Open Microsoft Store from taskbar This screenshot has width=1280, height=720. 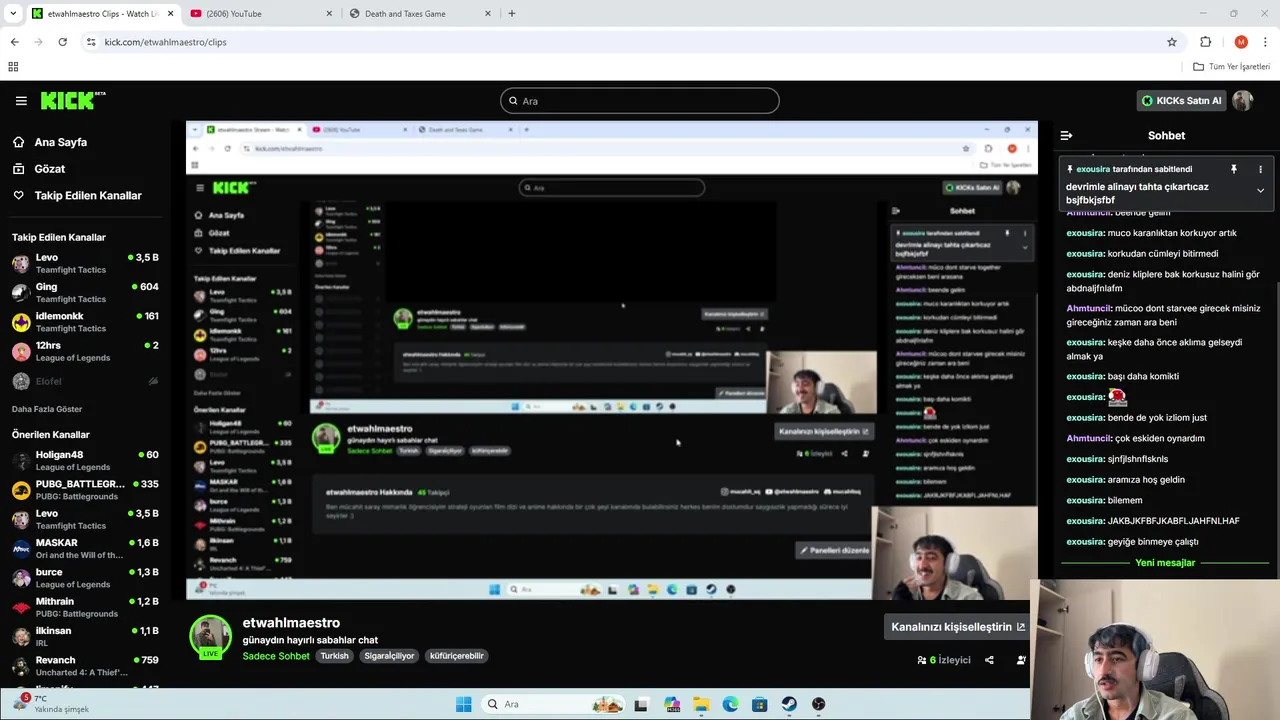tap(760, 704)
